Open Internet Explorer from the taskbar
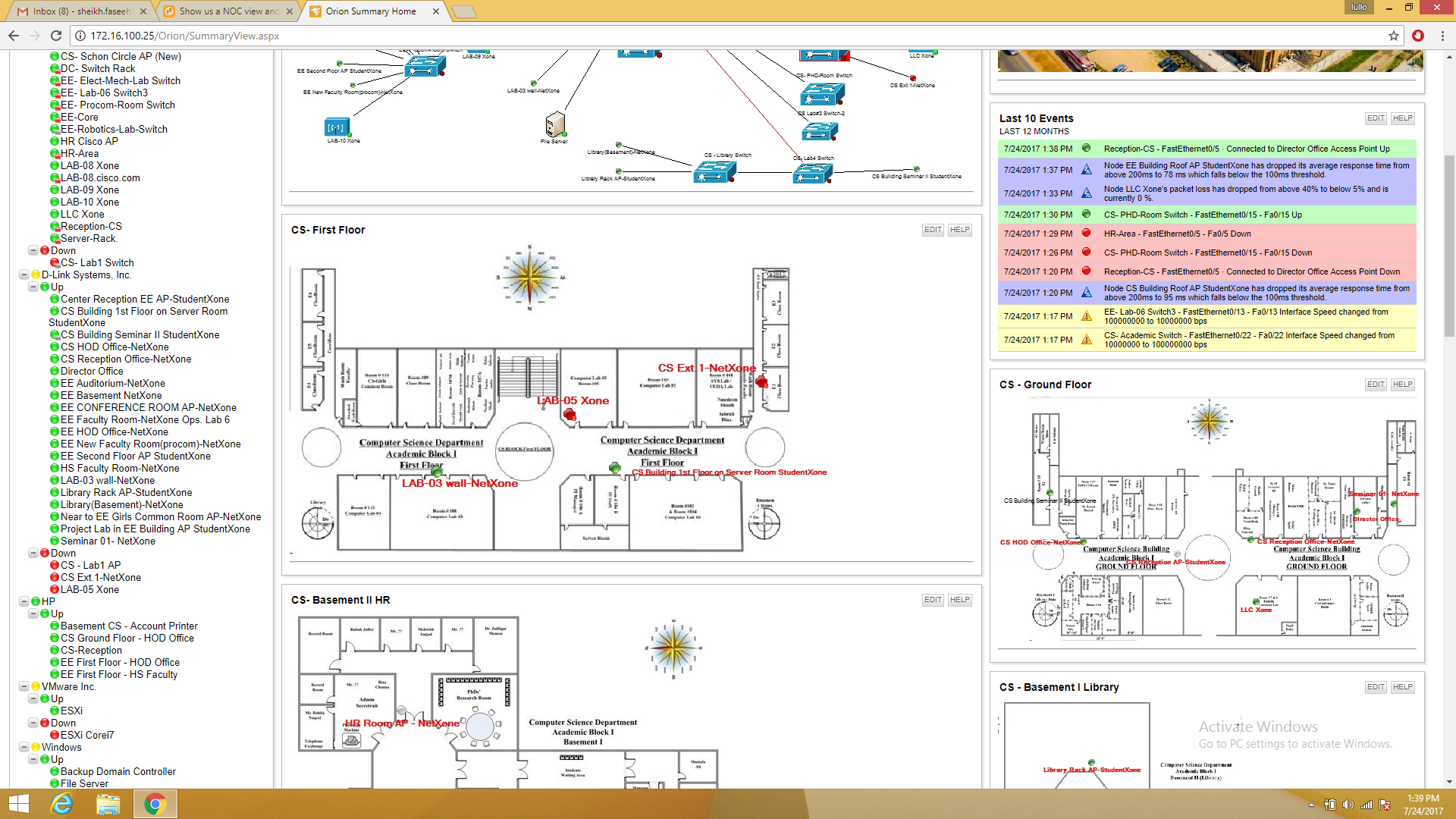1456x819 pixels. (x=61, y=803)
